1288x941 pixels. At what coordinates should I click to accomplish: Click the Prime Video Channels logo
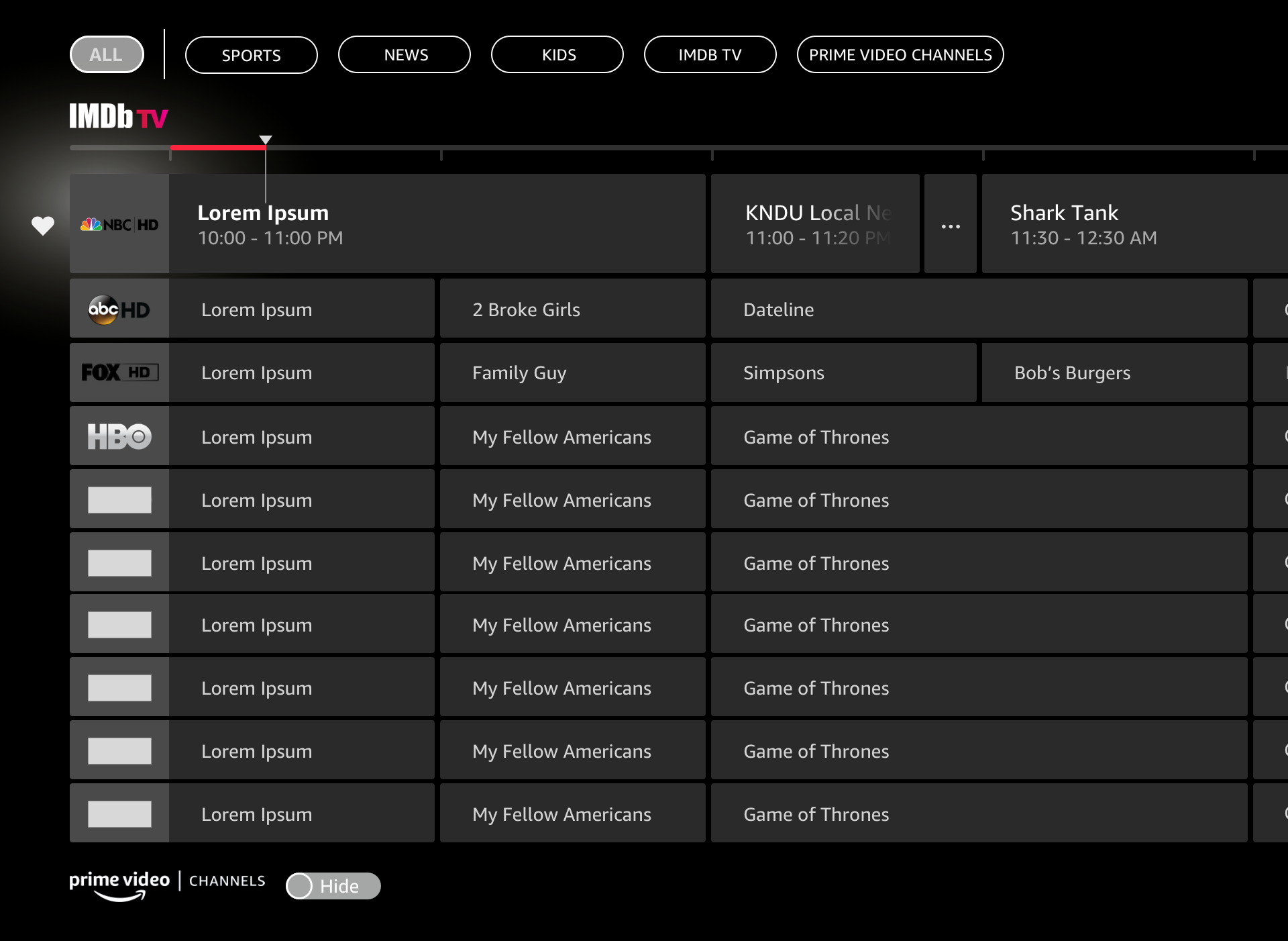tap(167, 885)
